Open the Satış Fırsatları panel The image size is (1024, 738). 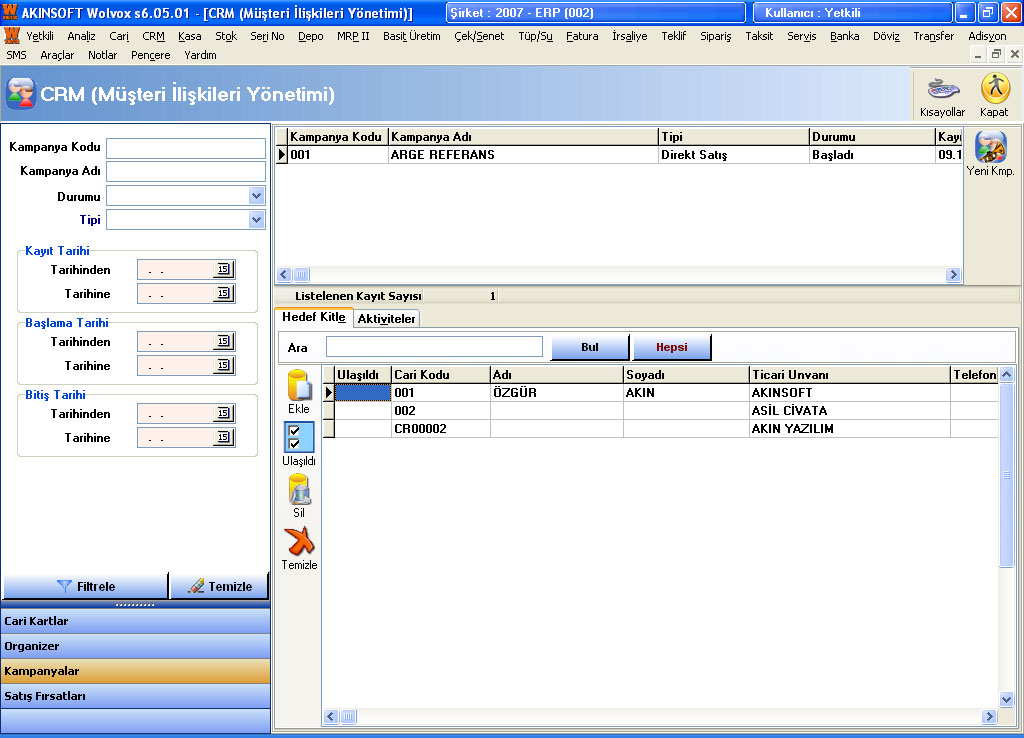tap(136, 696)
